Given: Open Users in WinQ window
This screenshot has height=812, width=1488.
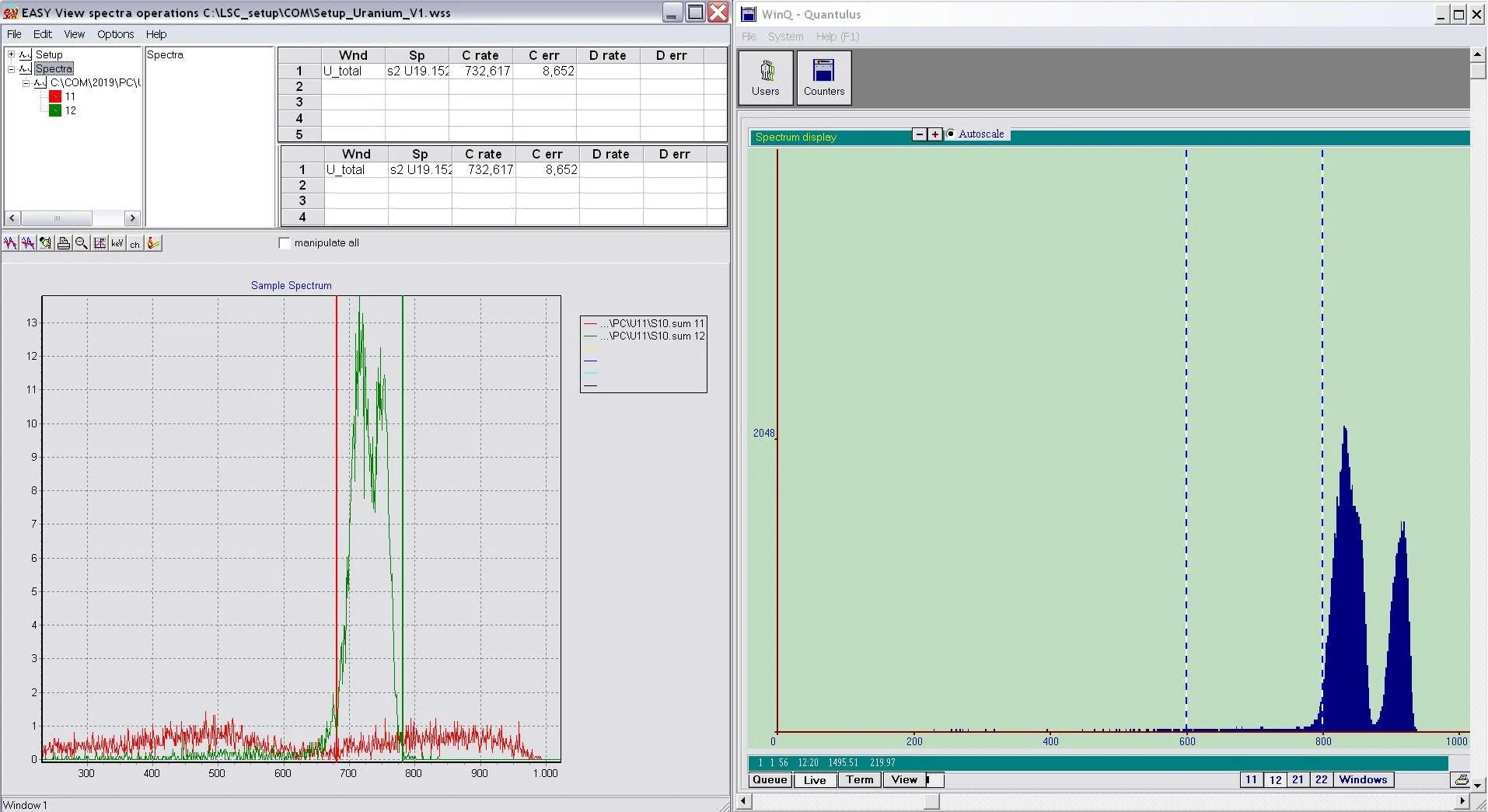Looking at the screenshot, I should (766, 78).
